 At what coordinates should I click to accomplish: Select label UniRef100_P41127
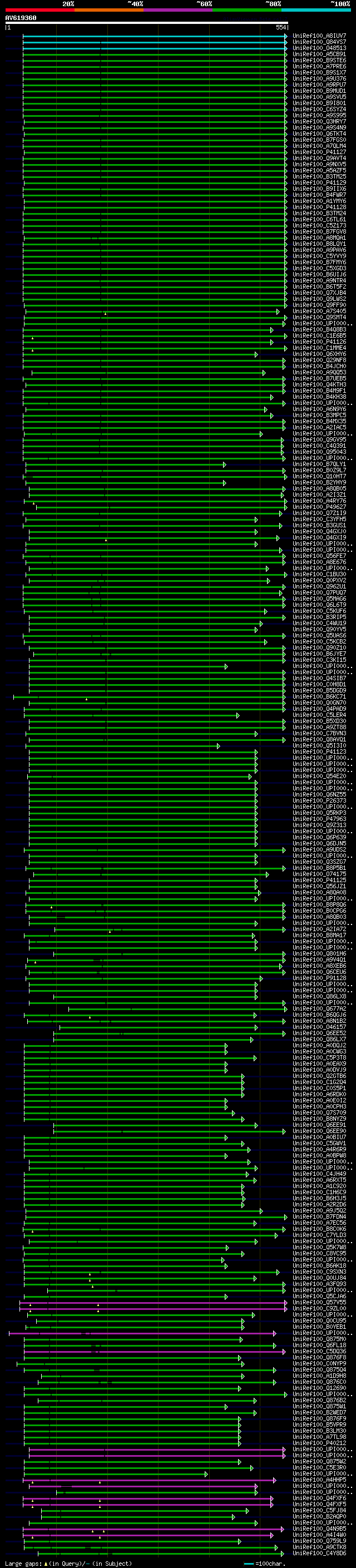(319, 151)
